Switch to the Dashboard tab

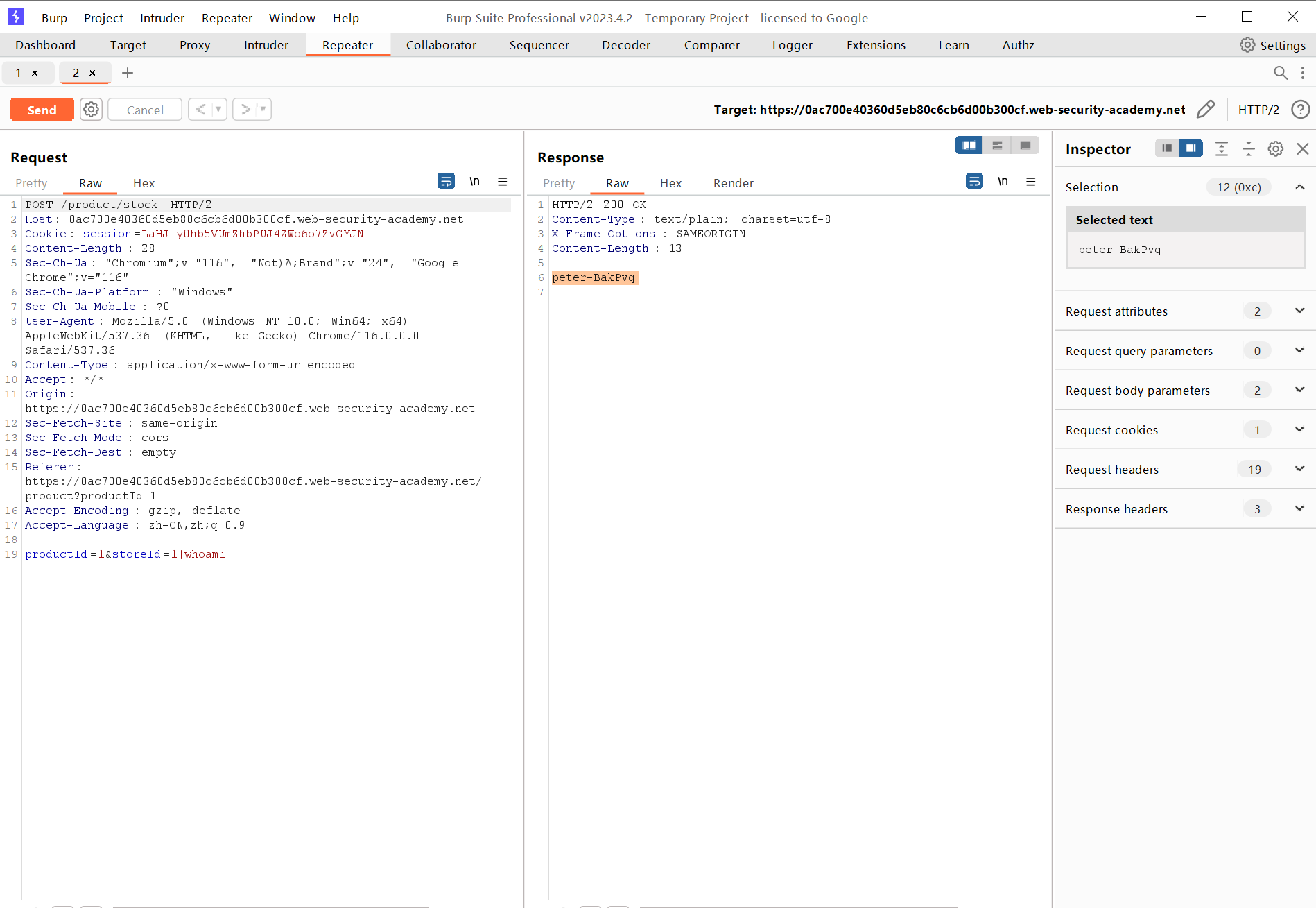(x=45, y=45)
